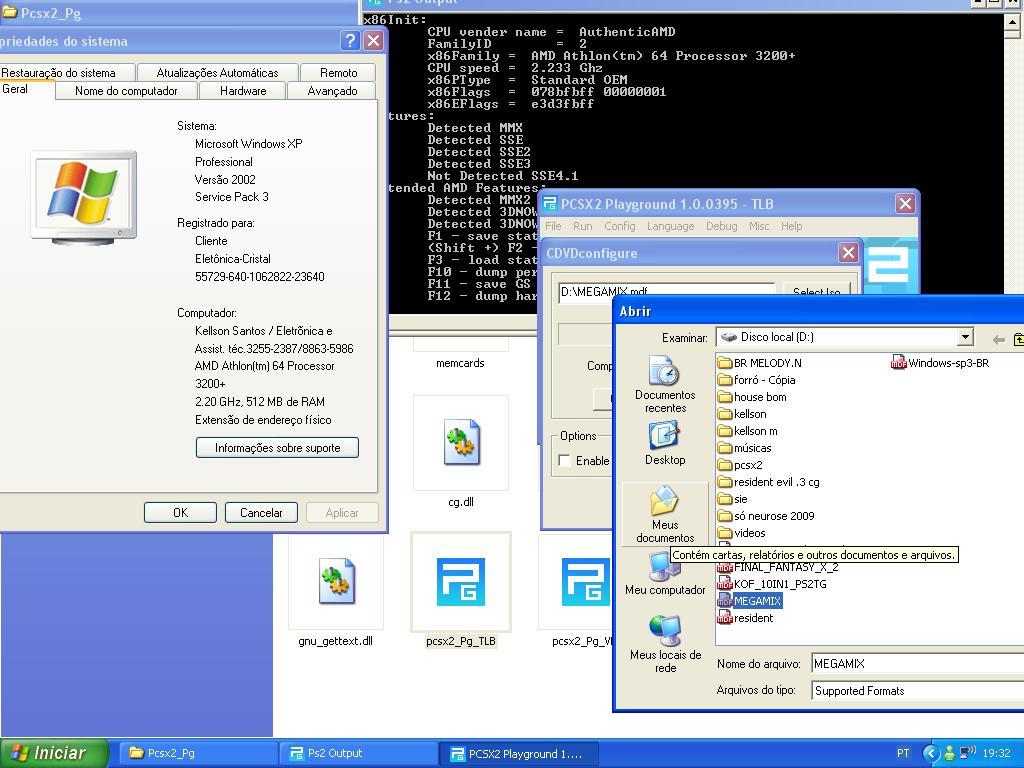Open the Iniciar start menu
This screenshot has height=768, width=1024.
(x=54, y=753)
